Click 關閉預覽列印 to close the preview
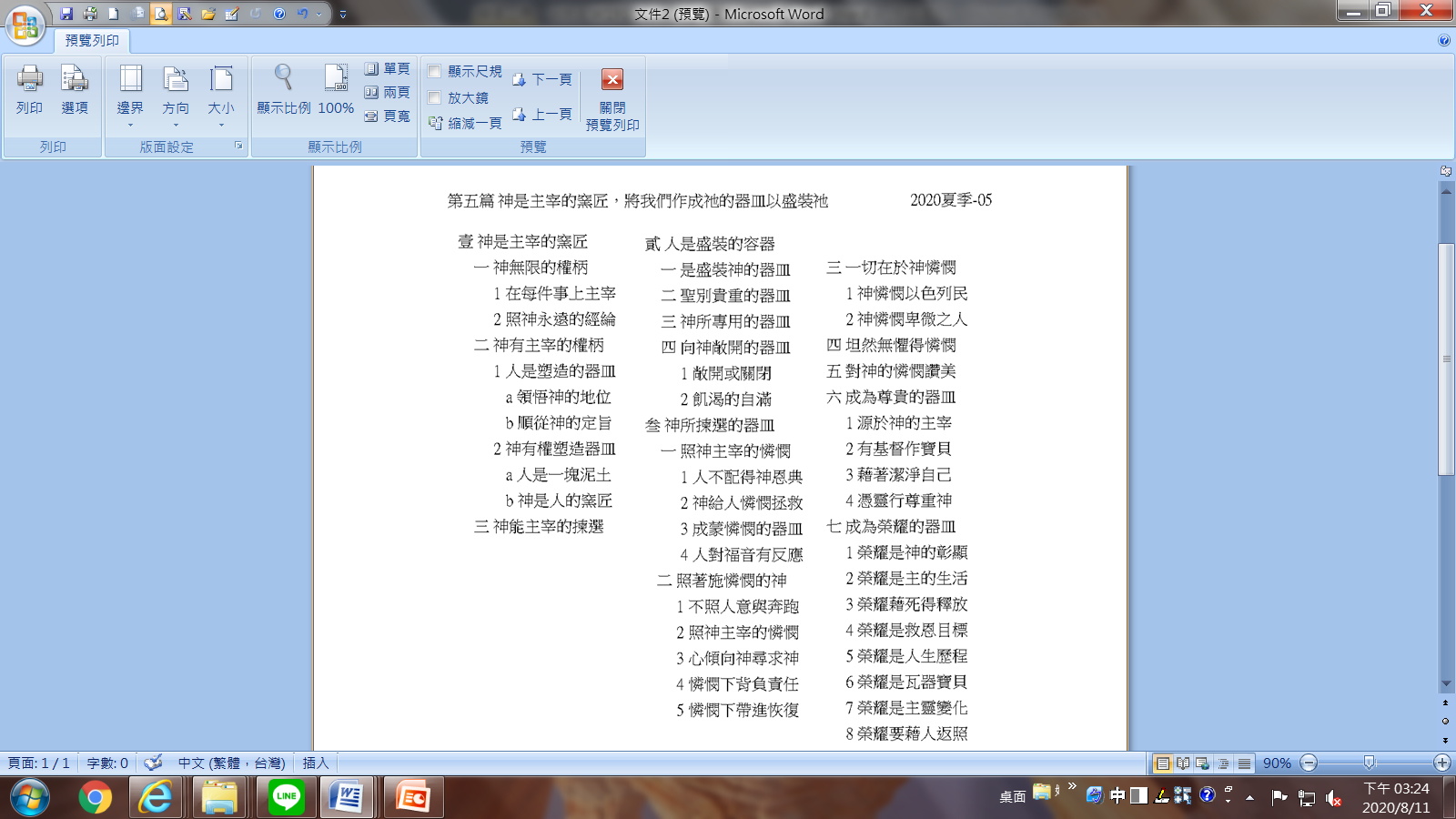Image resolution: width=1456 pixels, height=819 pixels. [612, 98]
